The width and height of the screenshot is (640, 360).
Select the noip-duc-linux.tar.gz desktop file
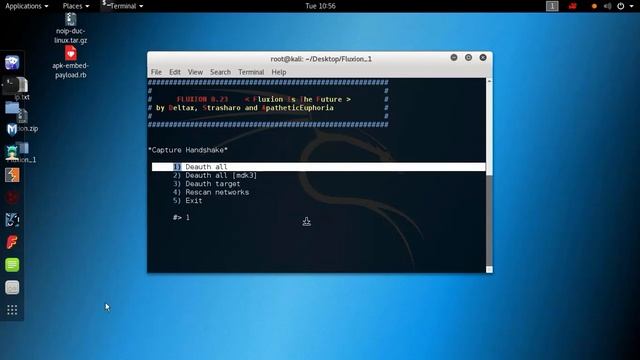click(71, 28)
